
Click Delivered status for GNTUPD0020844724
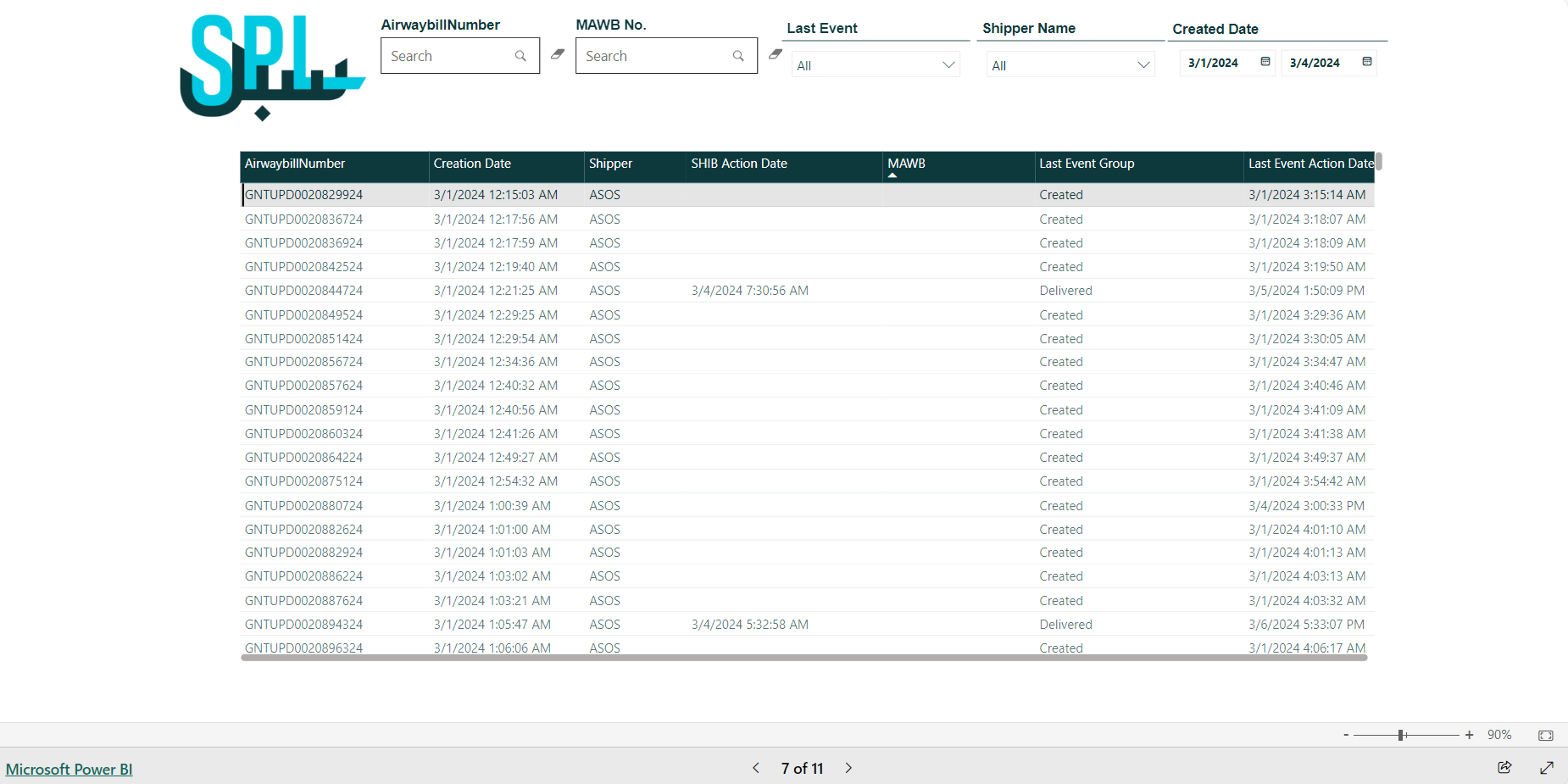[1065, 290]
